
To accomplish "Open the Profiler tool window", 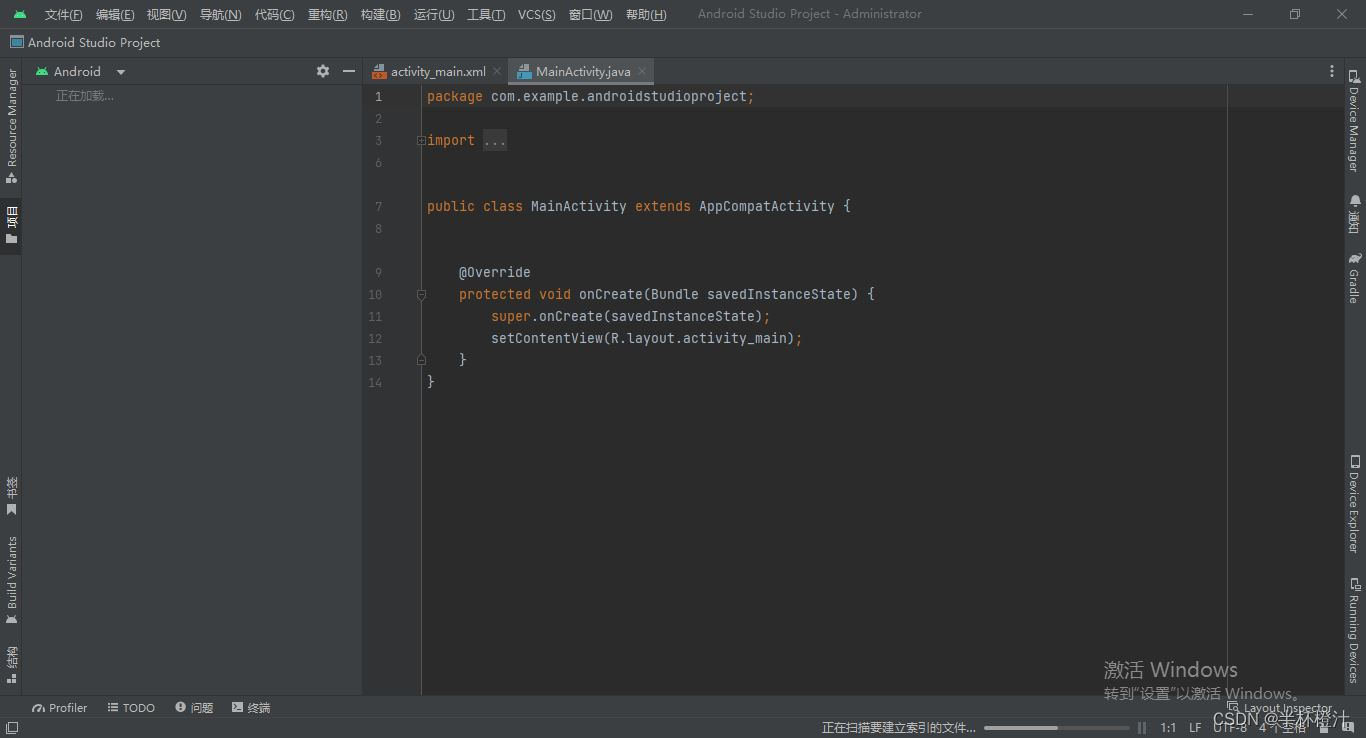I will click(x=60, y=707).
